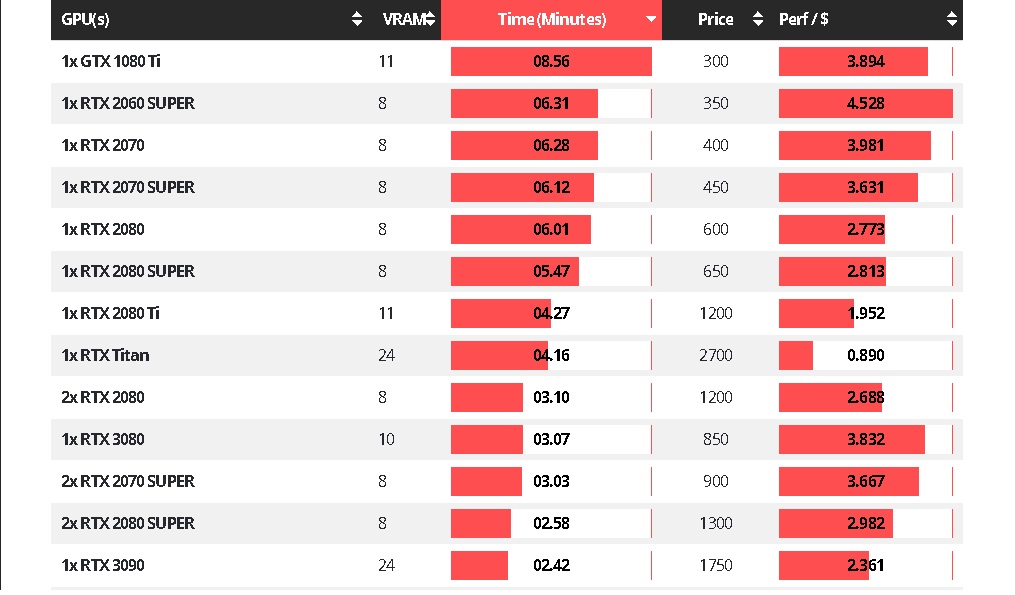The image size is (1015, 595).
Task: Select the Time (Minutes) column header text
Action: tap(552, 19)
